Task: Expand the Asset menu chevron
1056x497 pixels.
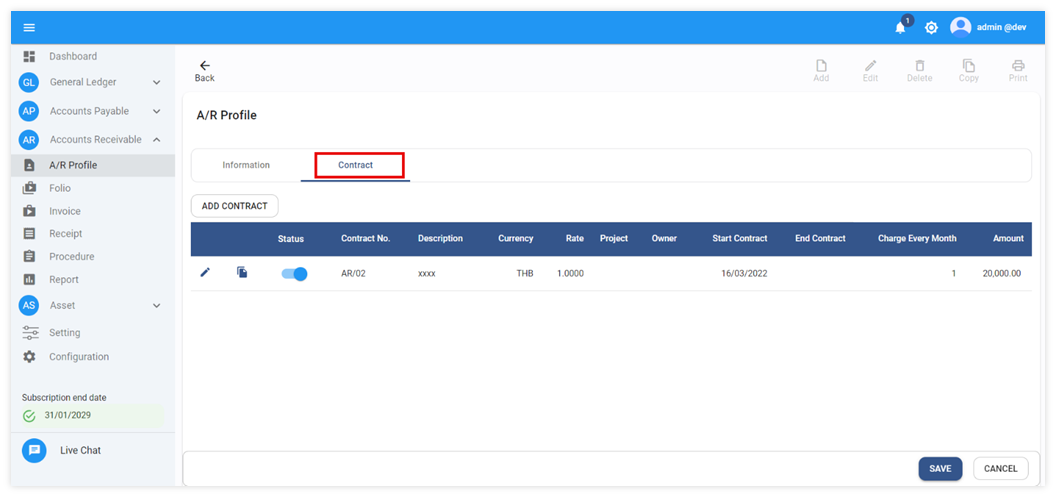Action: 156,306
